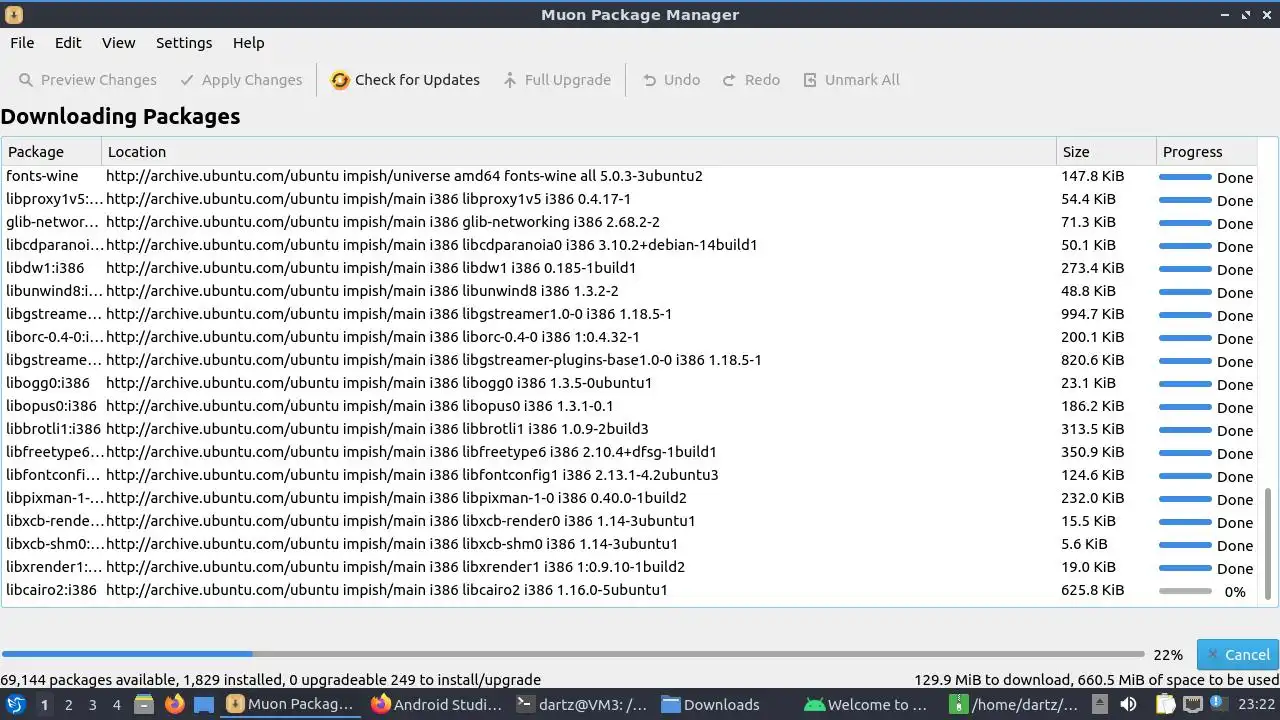Open the Settings menu
Viewport: 1280px width, 720px height.
(x=184, y=43)
